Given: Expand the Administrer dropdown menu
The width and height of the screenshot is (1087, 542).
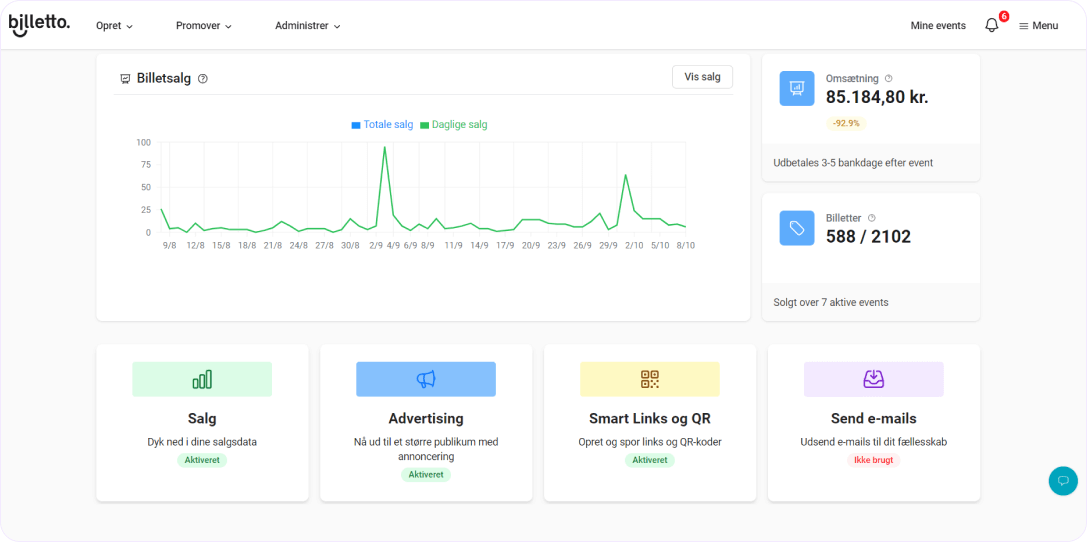Looking at the screenshot, I should coord(307,26).
